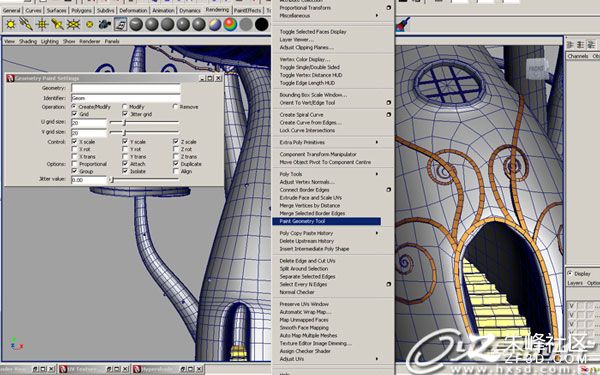
Task: Click the Hypershade minimized window icon
Action: tap(137, 369)
